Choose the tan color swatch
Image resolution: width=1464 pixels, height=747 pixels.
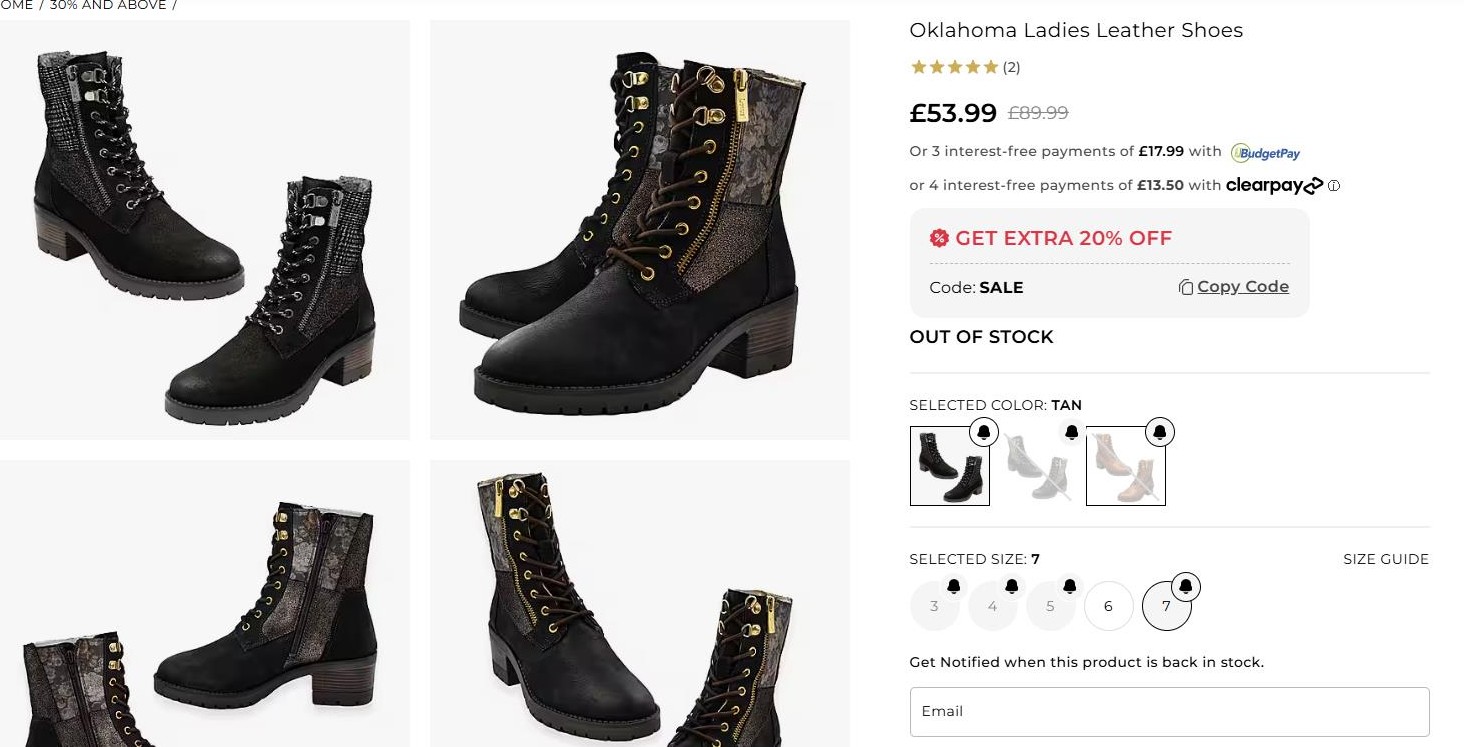1125,466
